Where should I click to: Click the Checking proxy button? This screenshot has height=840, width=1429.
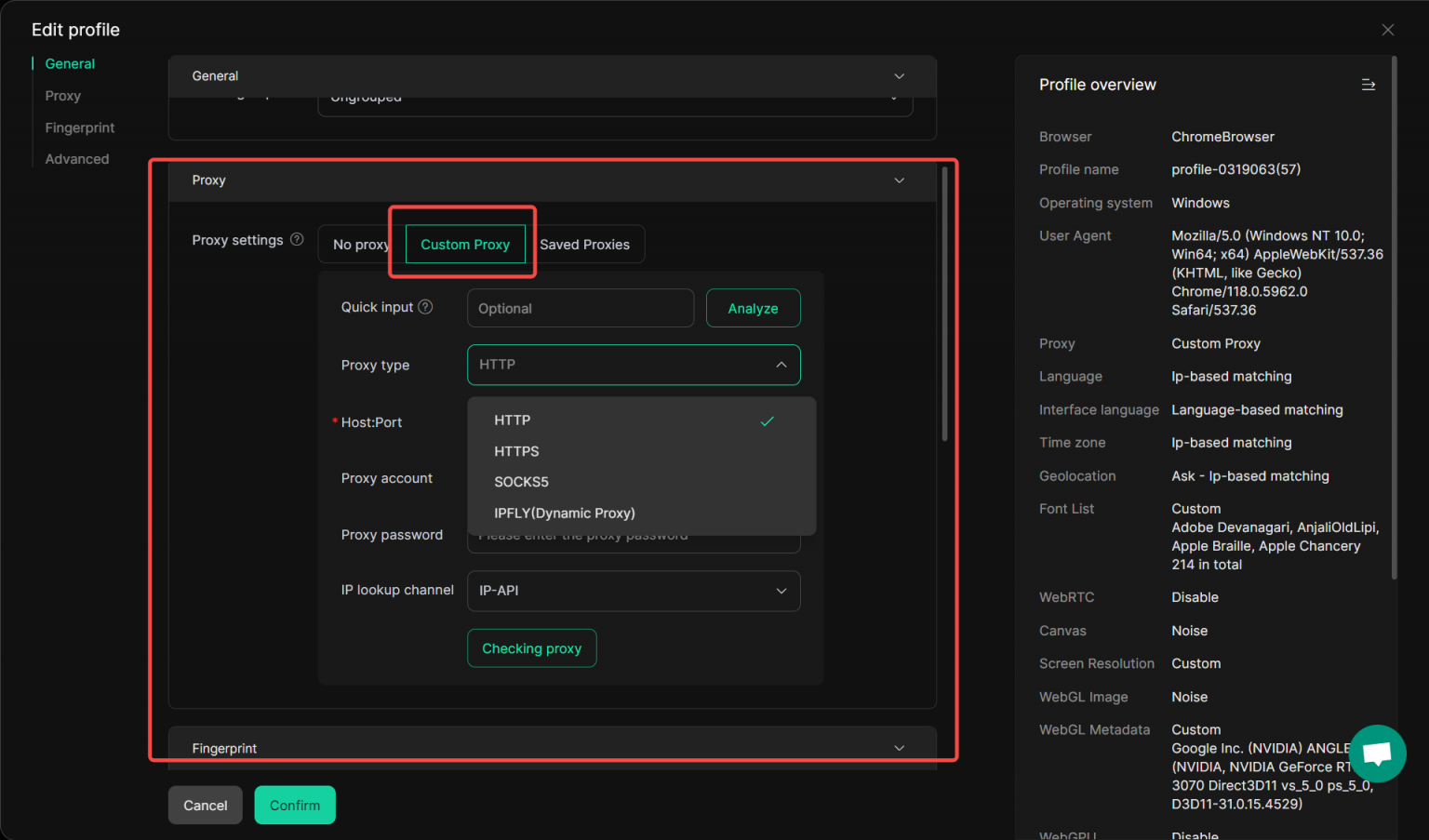[531, 647]
